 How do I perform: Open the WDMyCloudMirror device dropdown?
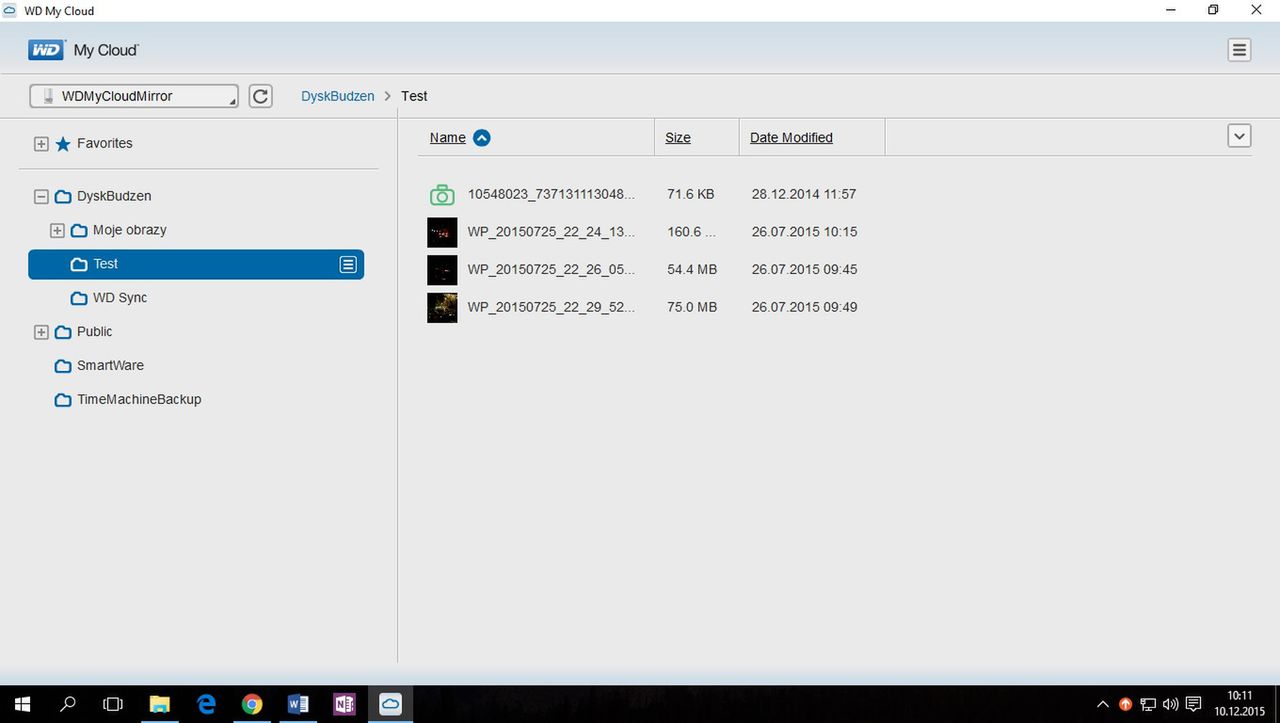[134, 96]
